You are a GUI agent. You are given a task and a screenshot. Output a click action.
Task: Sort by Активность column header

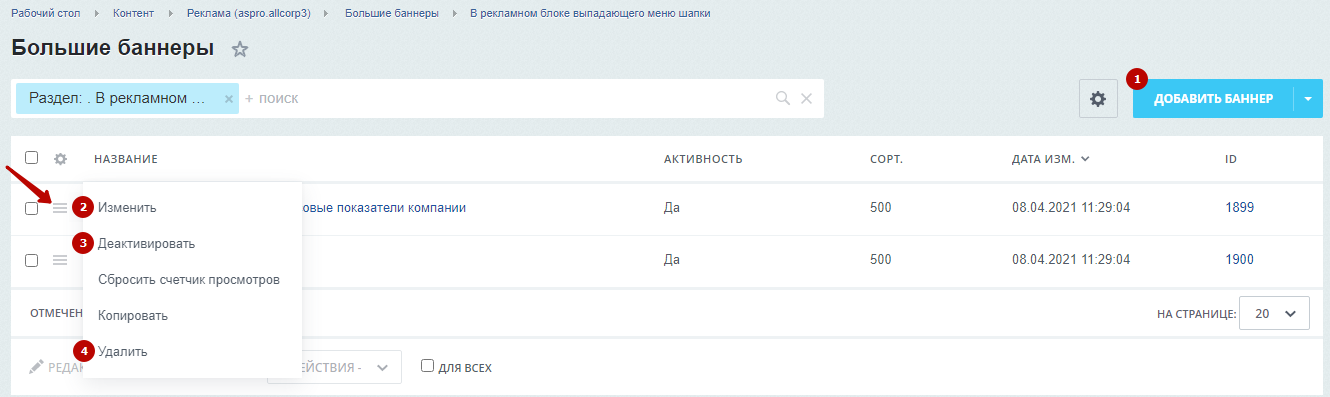(703, 159)
